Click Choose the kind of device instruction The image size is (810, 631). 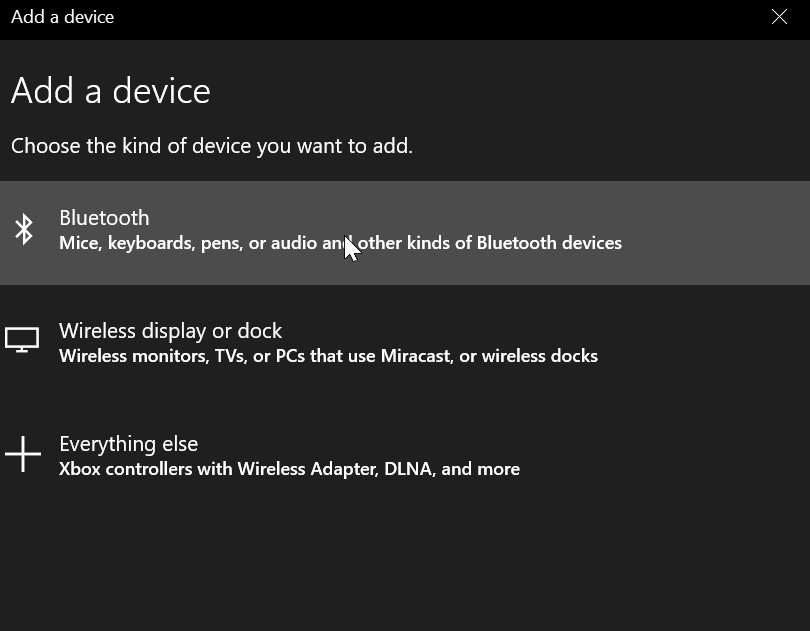point(212,146)
